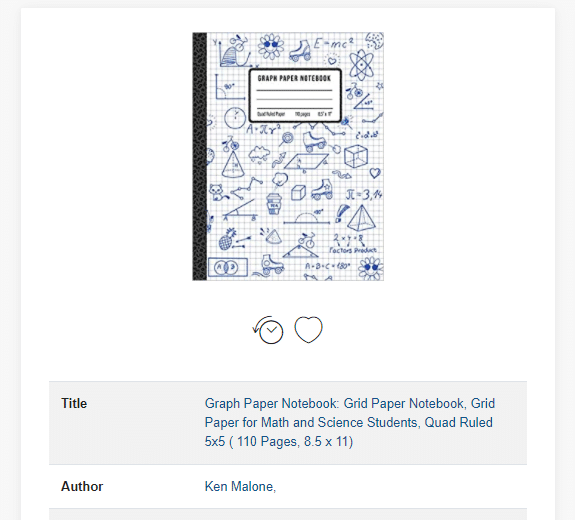This screenshot has height=520, width=575.
Task: Click the bold Author field label
Action: (82, 486)
